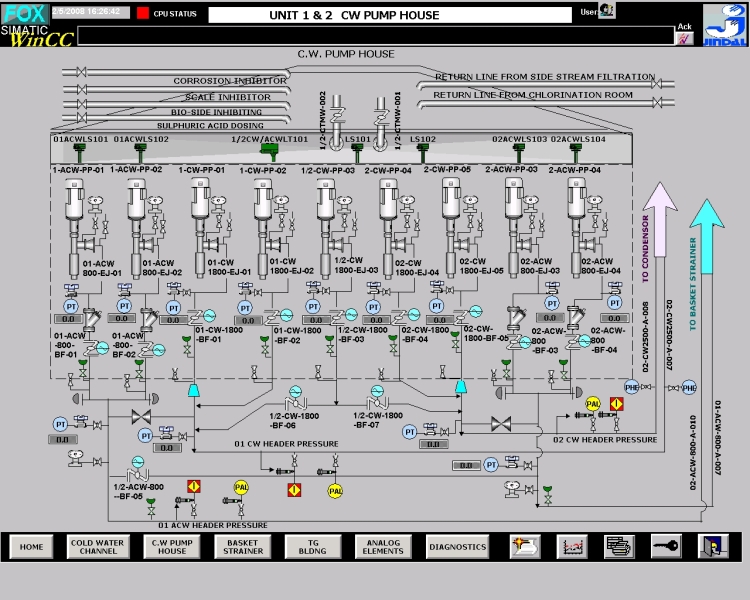Click level switch 02ACWLS103
The width and height of the screenshot is (750, 600).
click(x=518, y=153)
